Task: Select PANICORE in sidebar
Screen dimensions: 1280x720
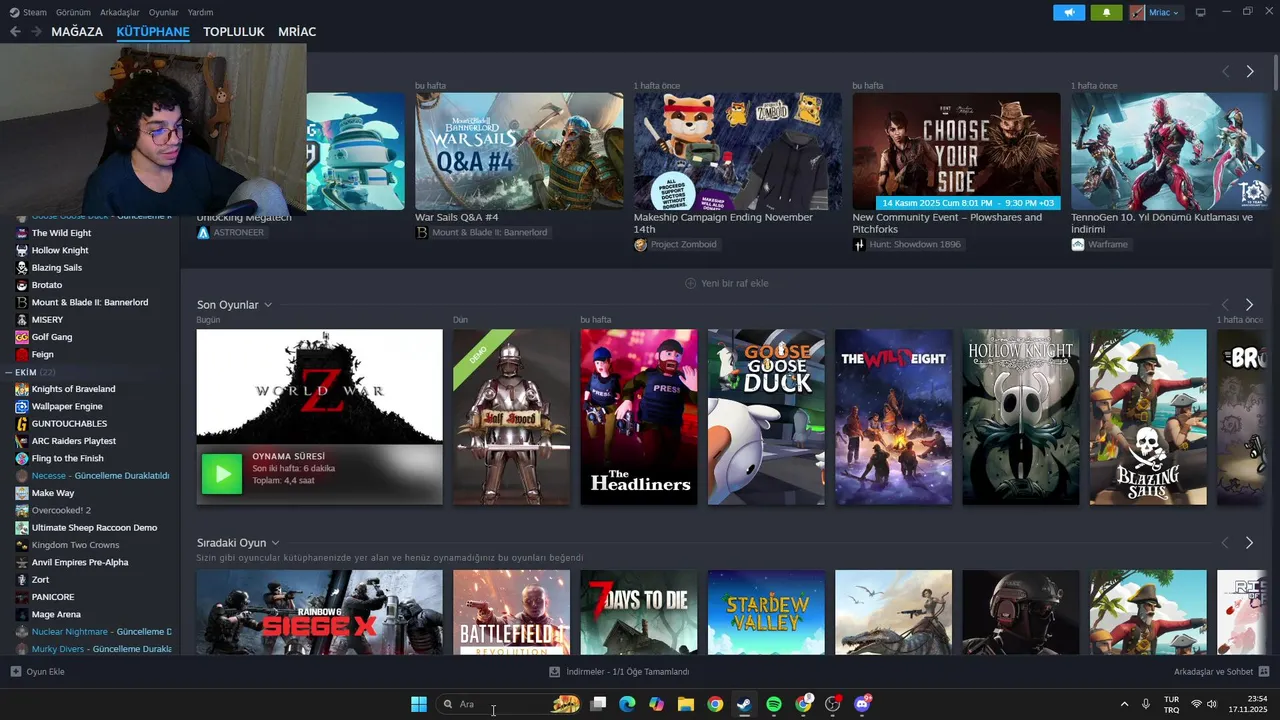Action: (53, 597)
